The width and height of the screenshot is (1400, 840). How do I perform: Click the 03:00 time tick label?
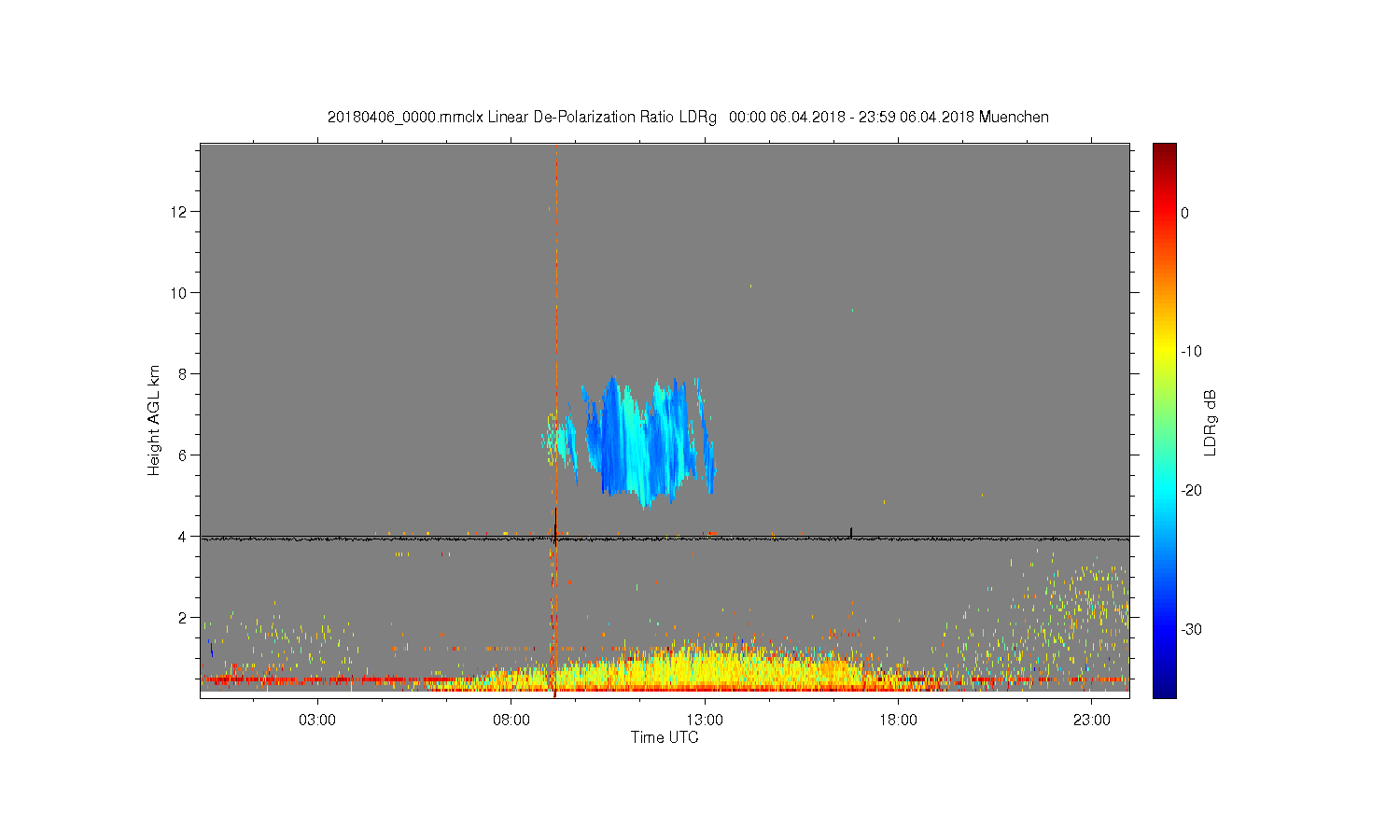point(317,721)
